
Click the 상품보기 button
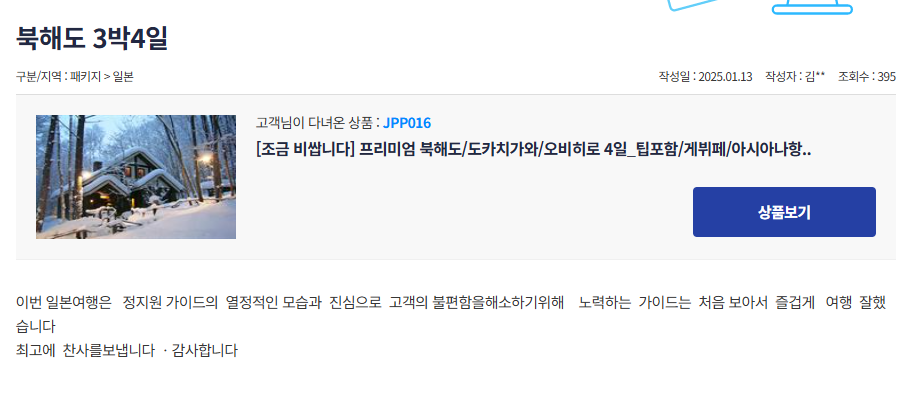[784, 212]
